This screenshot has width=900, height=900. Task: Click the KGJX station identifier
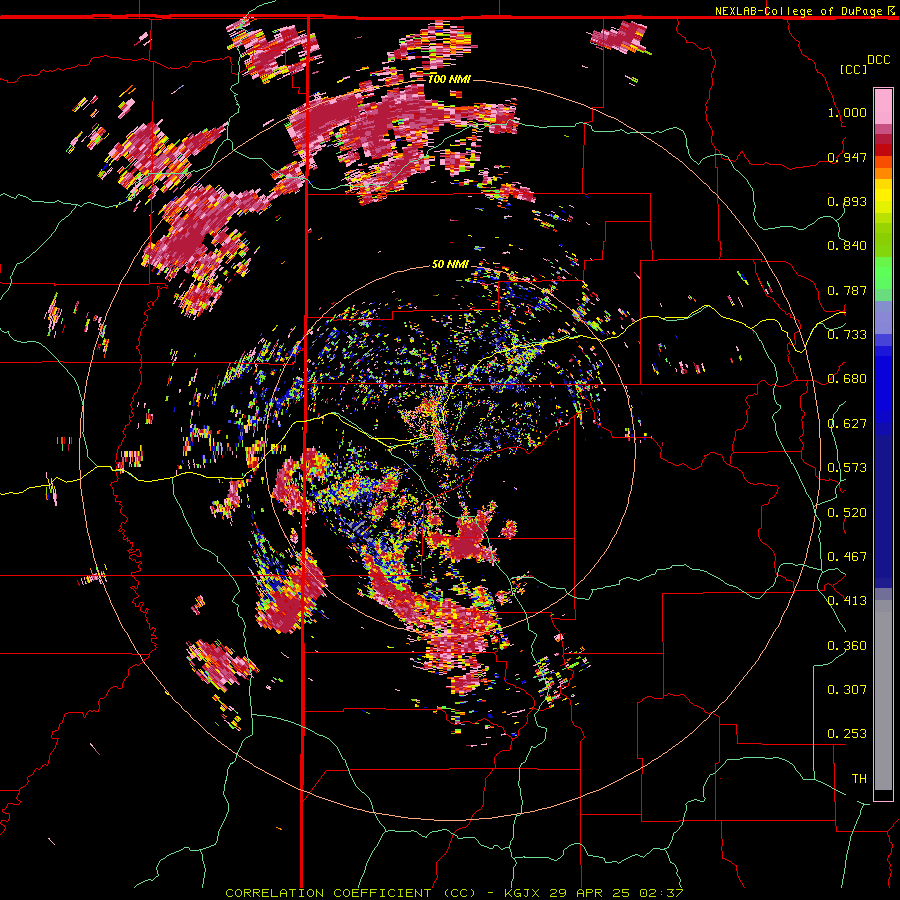[523, 893]
